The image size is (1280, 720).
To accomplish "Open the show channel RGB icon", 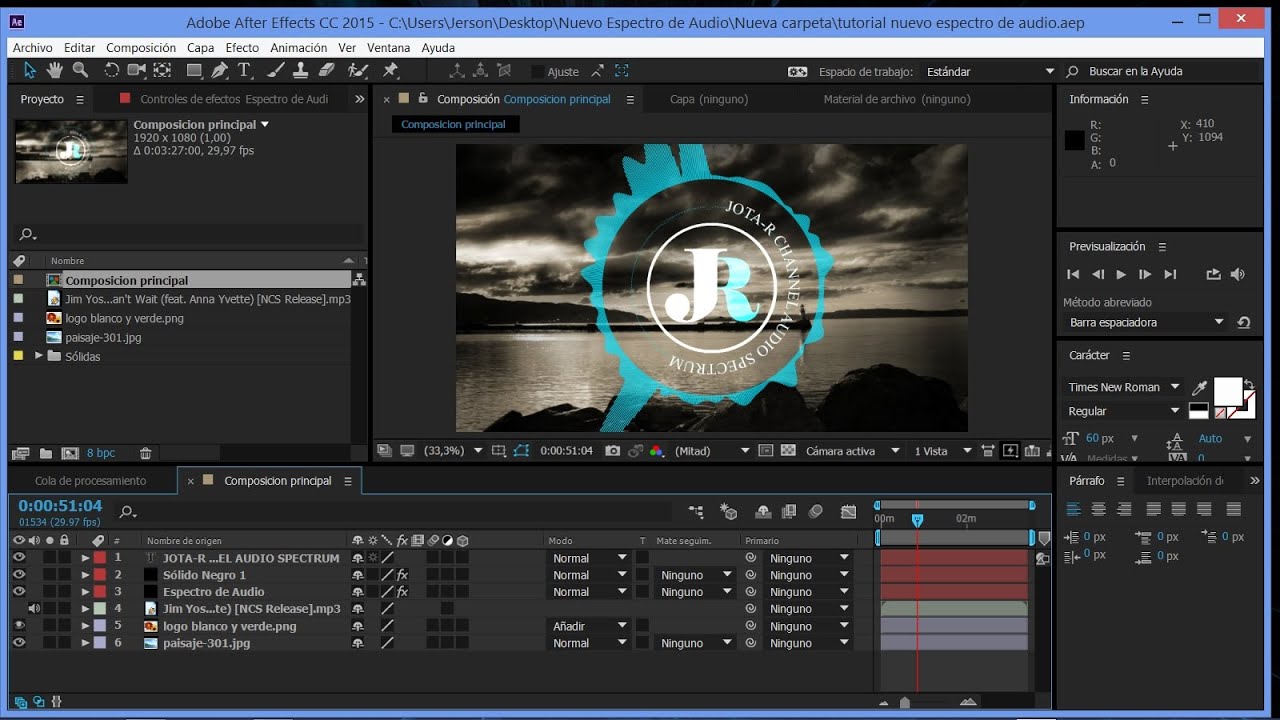I will click(x=656, y=451).
